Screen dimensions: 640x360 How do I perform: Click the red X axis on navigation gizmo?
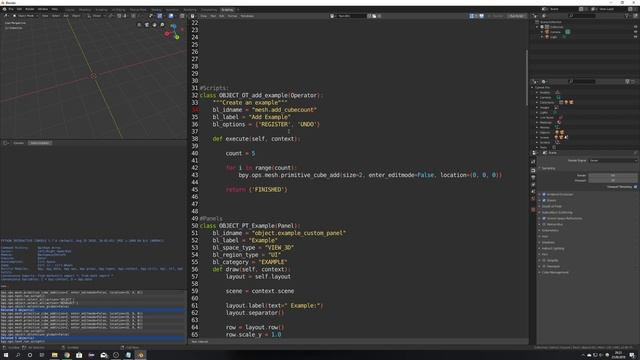pyautogui.click(x=167, y=34)
